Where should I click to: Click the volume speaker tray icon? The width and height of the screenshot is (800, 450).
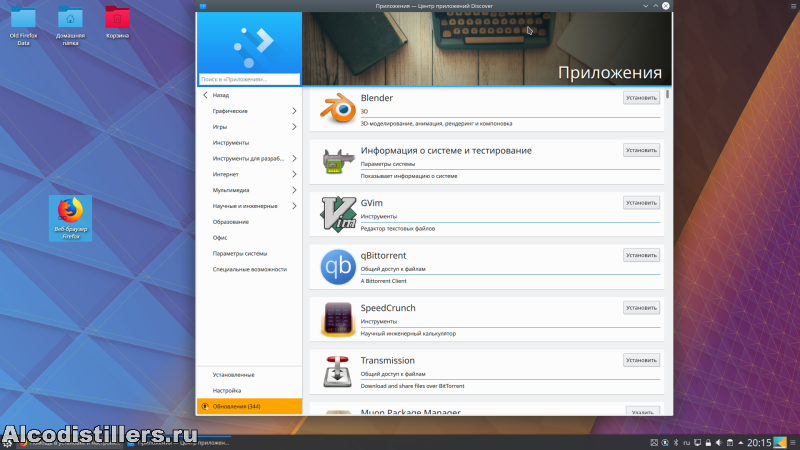[719, 443]
